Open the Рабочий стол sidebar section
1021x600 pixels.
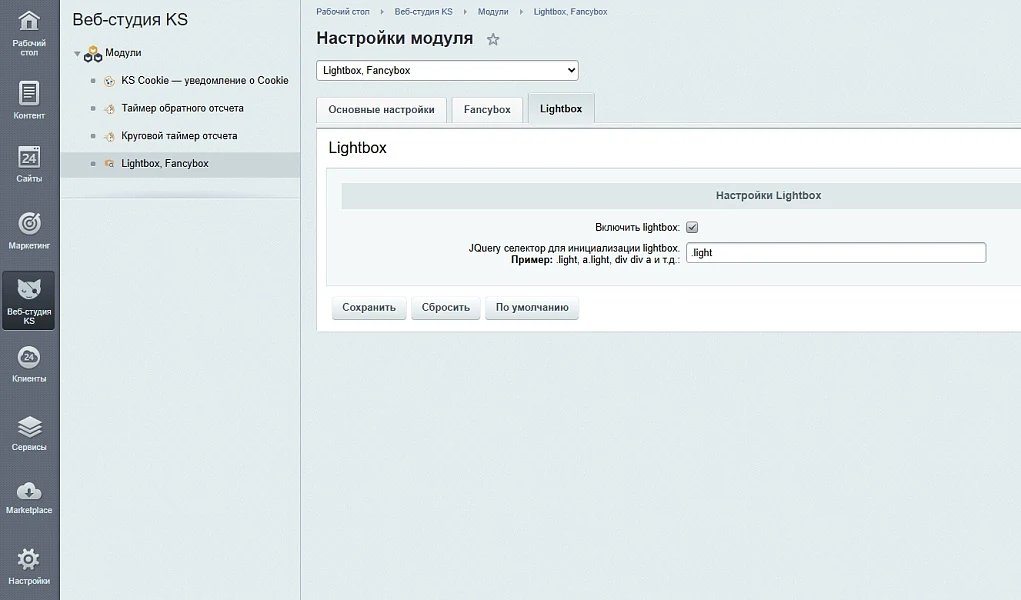29,33
